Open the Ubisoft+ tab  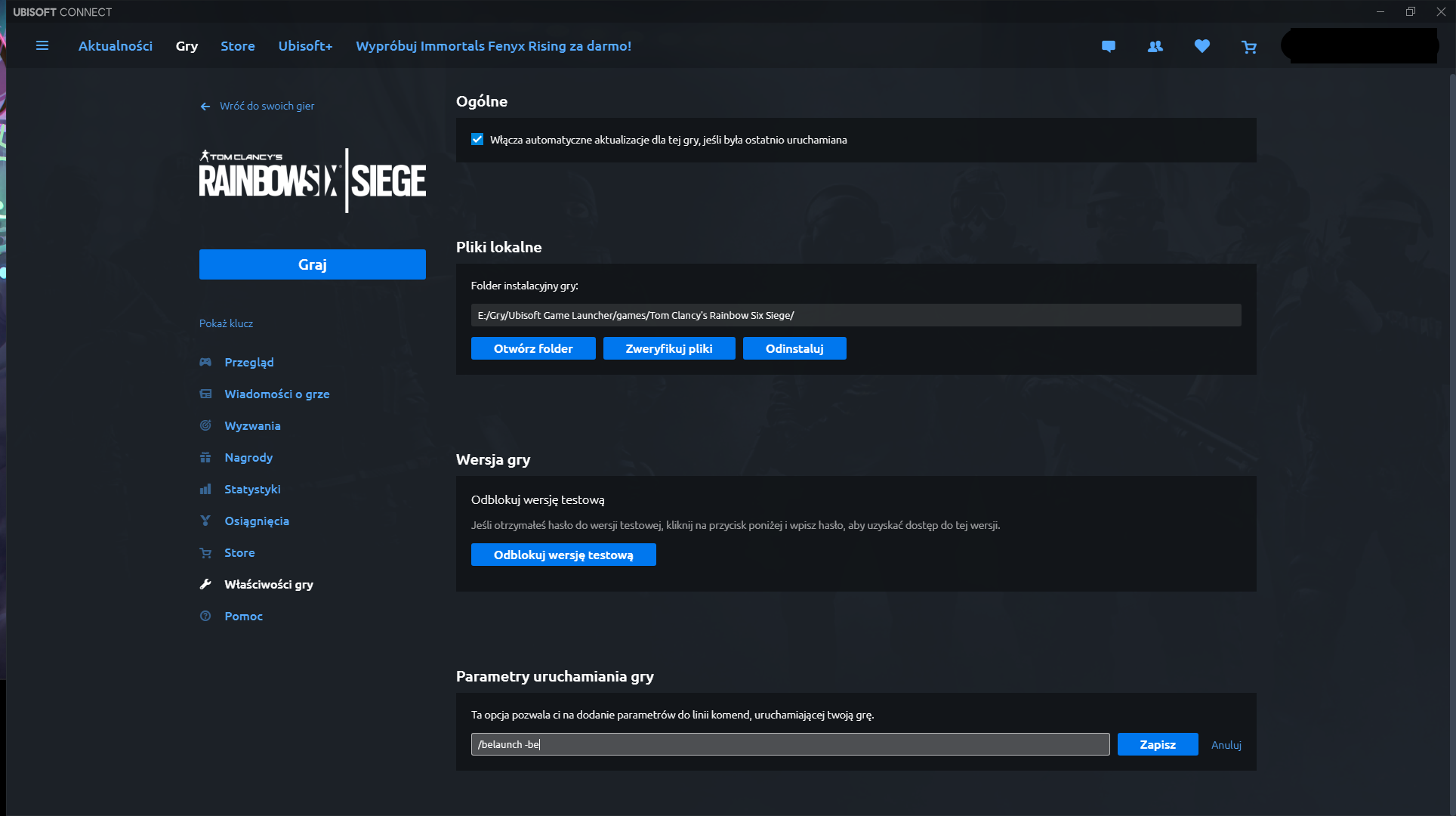click(x=305, y=46)
